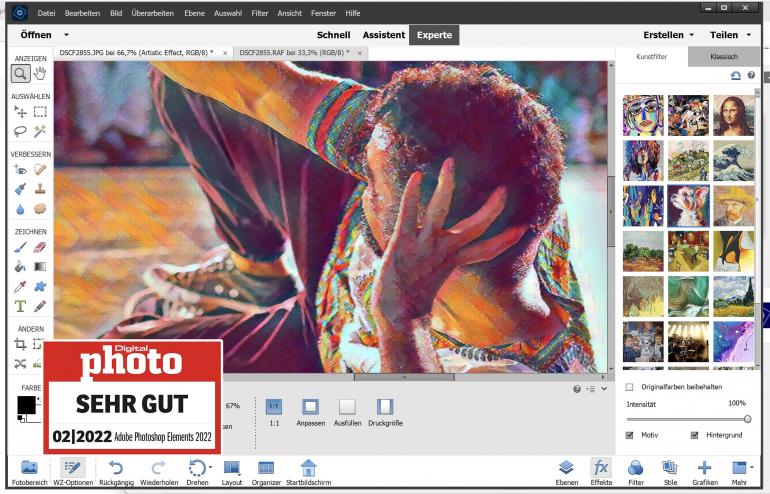Open the Teilen dropdown
This screenshot has width=770, height=494.
[x=730, y=35]
